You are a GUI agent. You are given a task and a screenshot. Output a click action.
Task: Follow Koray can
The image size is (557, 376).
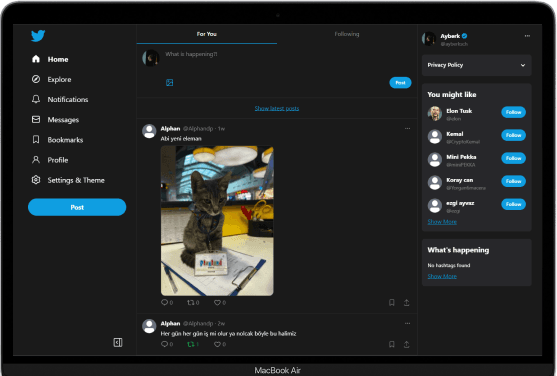pyautogui.click(x=513, y=181)
